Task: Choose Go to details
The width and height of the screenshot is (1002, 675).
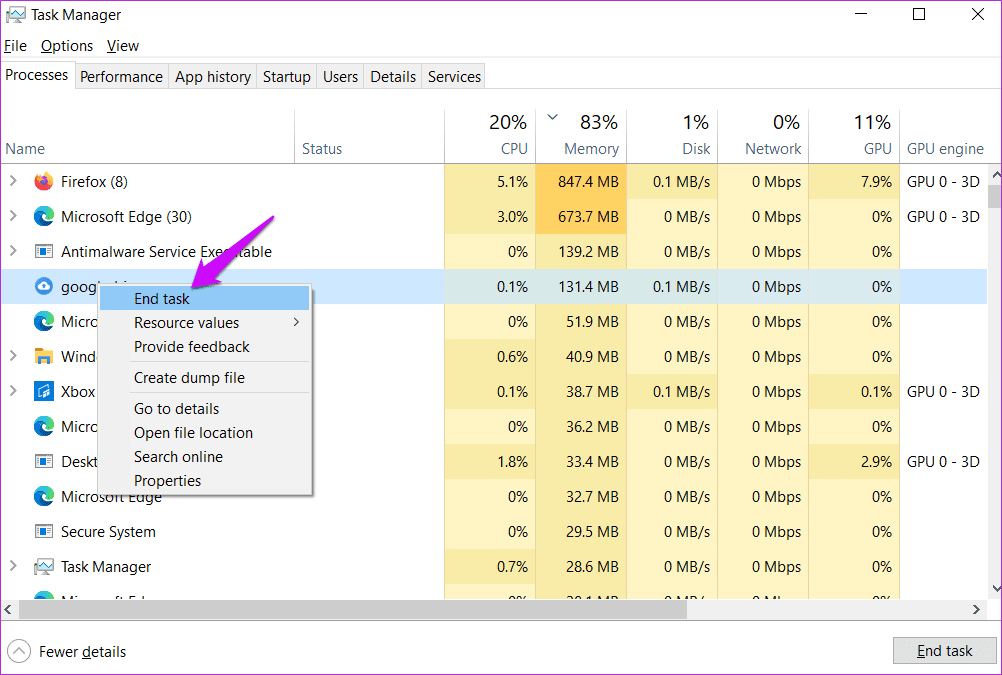Action: click(x=204, y=408)
